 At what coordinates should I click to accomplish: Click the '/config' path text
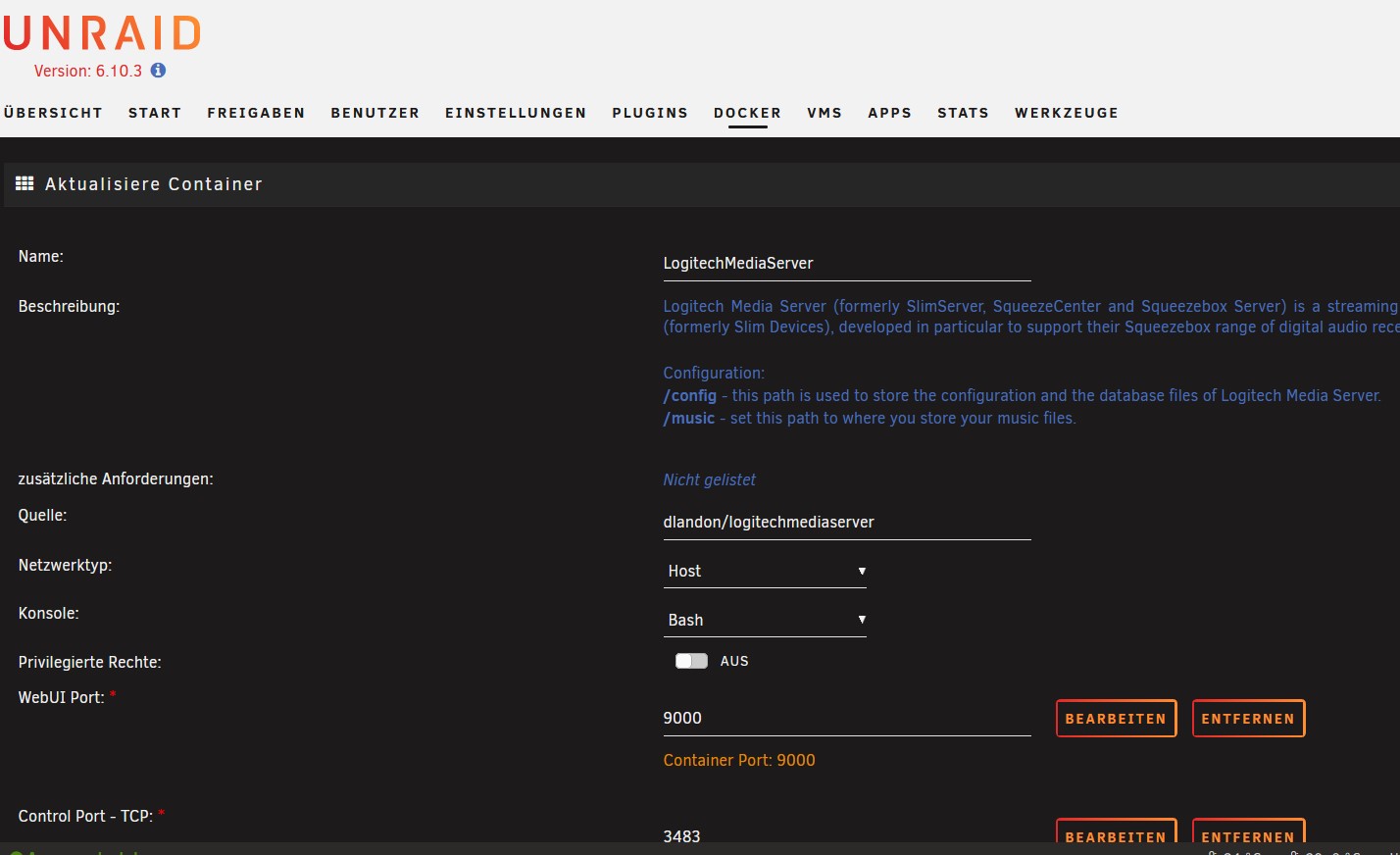coord(690,395)
